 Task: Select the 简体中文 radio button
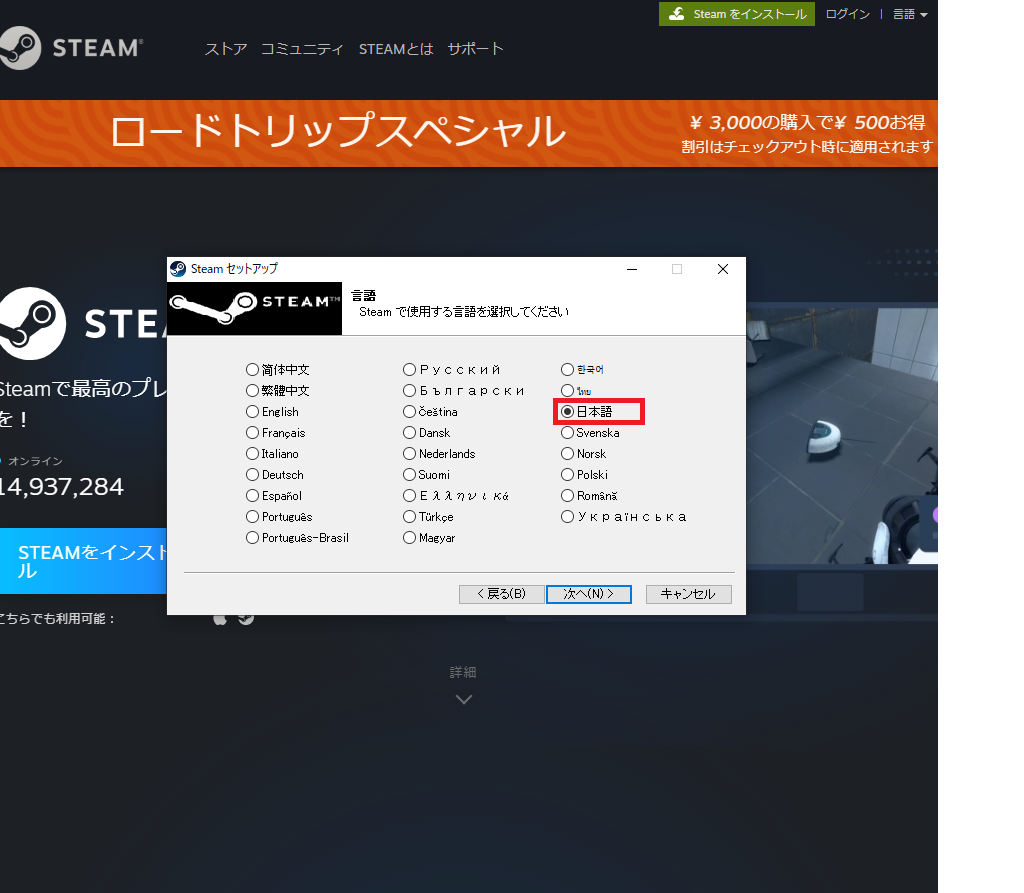click(252, 370)
